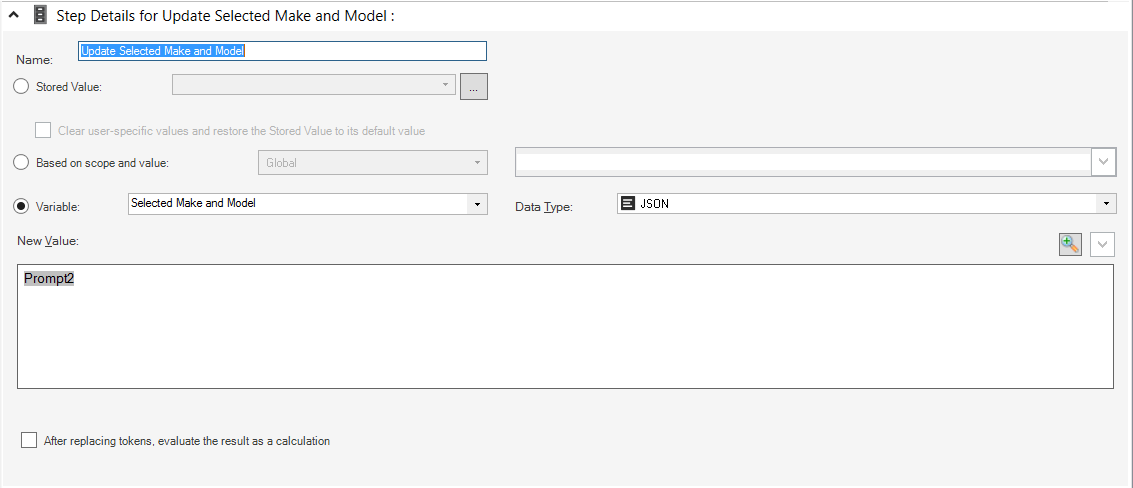Click inside the New Value text area

(565, 326)
